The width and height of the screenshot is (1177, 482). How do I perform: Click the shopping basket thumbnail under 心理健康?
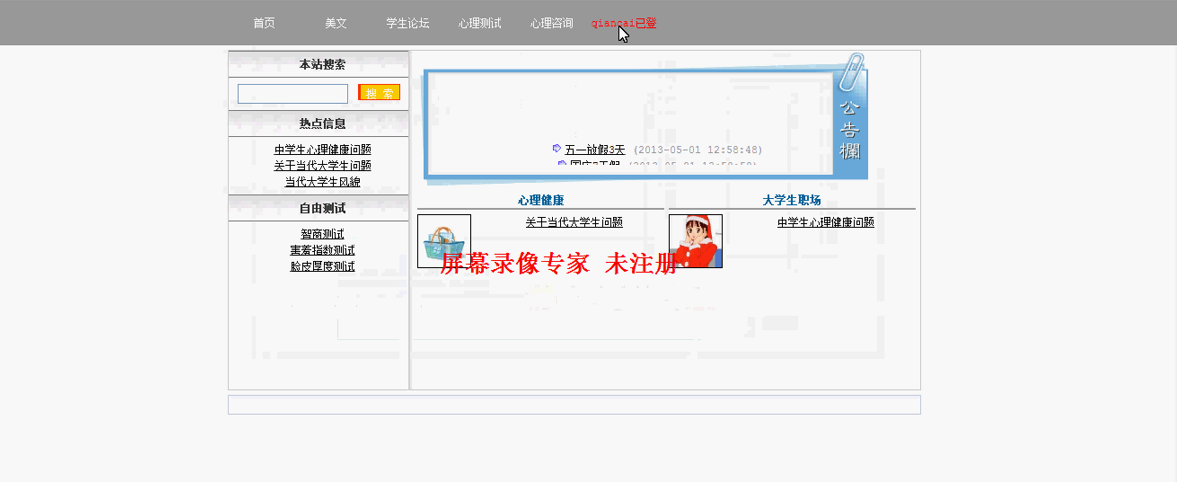click(x=444, y=241)
